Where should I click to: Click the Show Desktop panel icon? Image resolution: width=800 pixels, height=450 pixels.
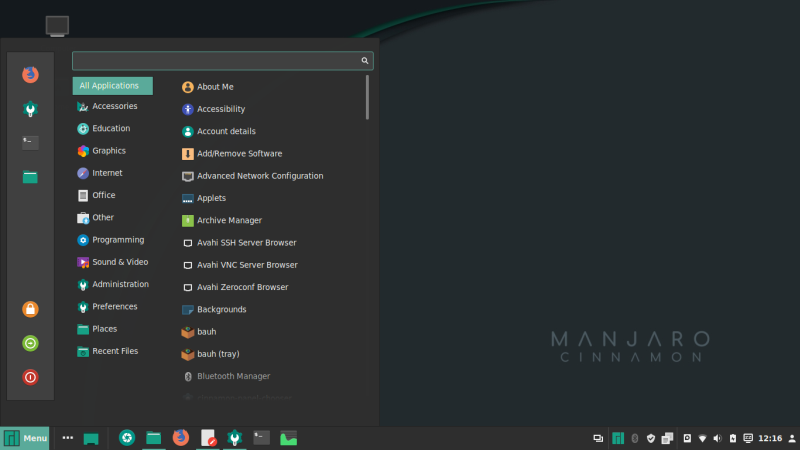[91, 438]
